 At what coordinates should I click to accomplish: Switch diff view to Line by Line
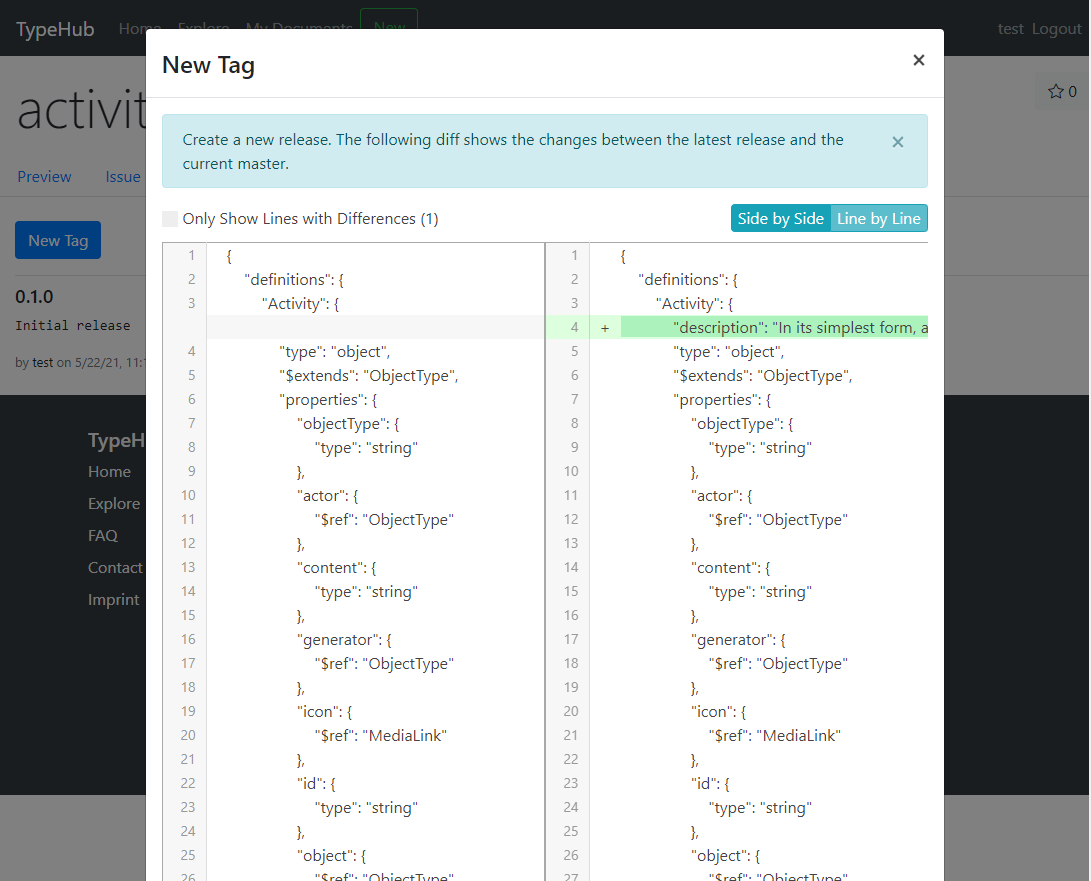pos(879,219)
